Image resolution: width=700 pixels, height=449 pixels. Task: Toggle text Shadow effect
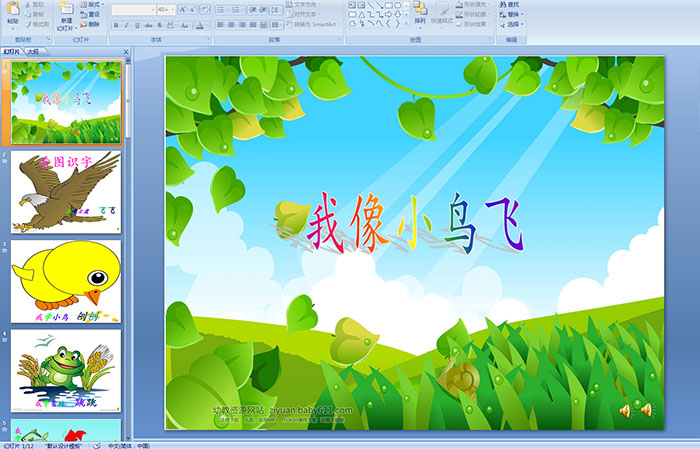click(x=159, y=25)
